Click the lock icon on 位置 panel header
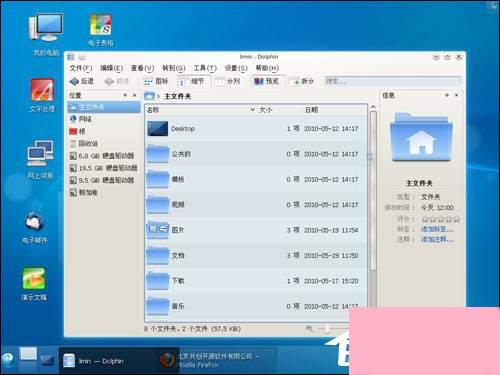The height and width of the screenshot is (375, 500). point(125,95)
